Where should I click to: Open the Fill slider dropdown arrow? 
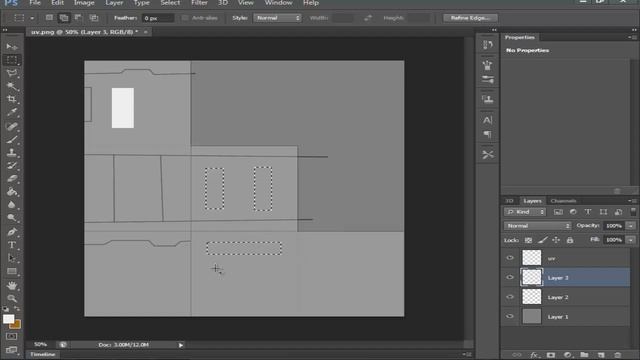tap(631, 240)
